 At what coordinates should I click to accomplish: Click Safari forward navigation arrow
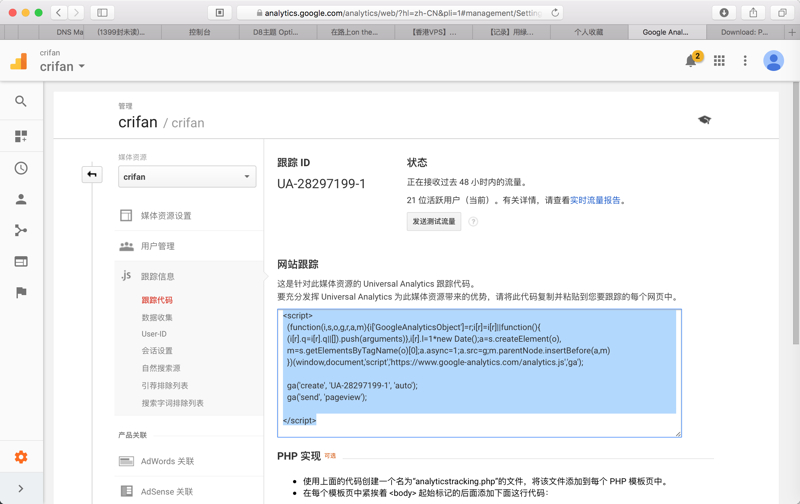(76, 13)
